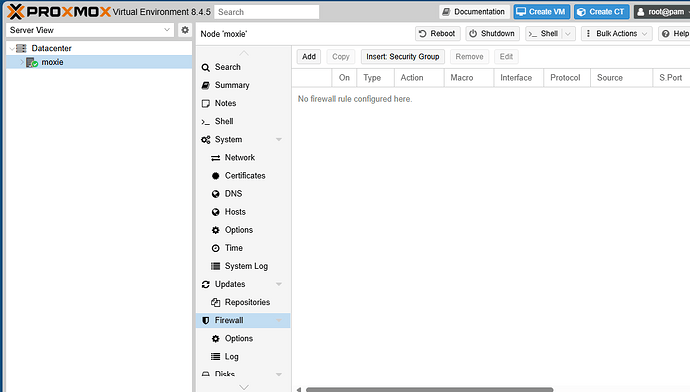Screen dimensions: 690x392
Task: Click the horizontal scrollbar thumb of the rules grid
Action: 429,389
